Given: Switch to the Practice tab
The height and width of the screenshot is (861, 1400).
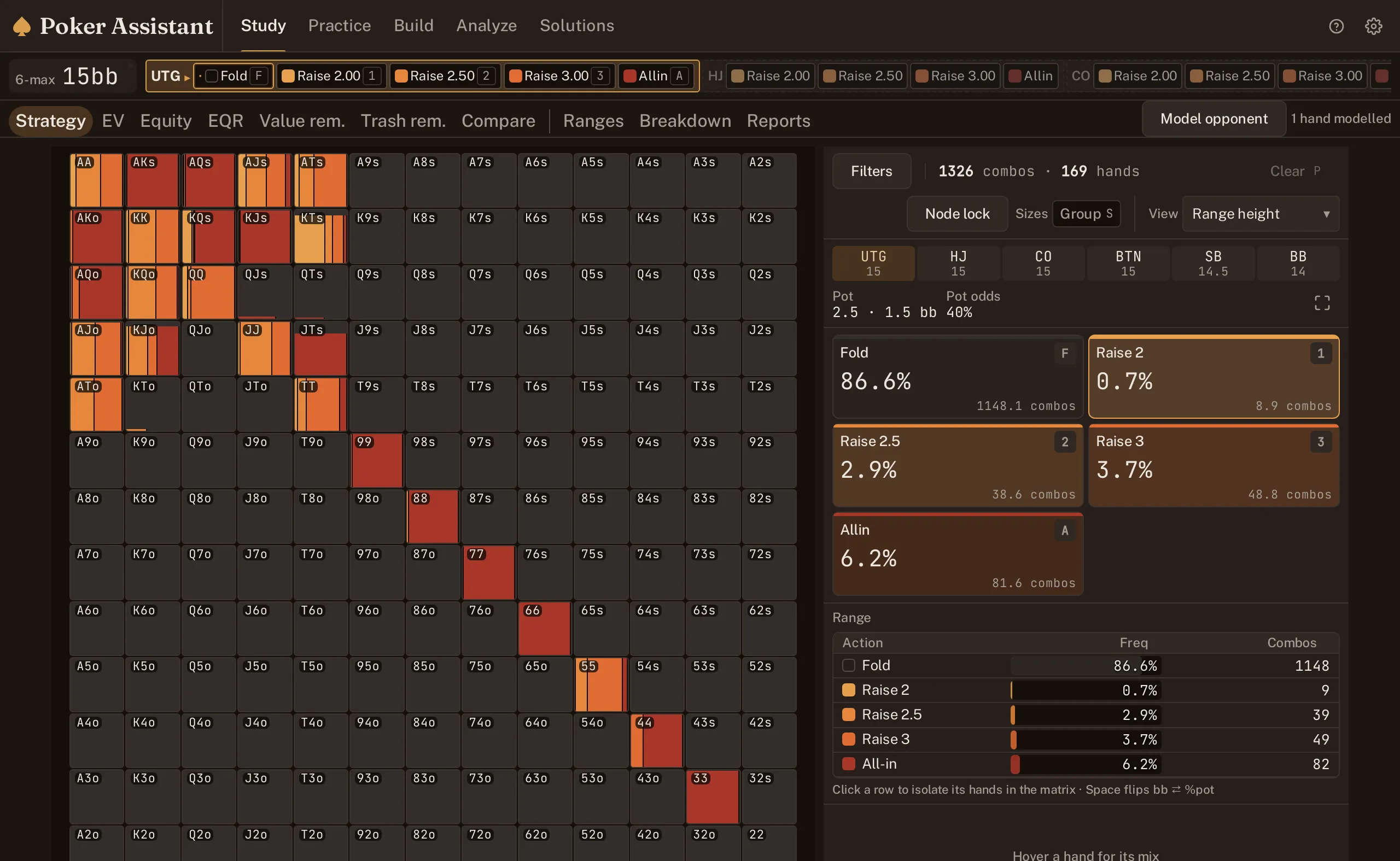Looking at the screenshot, I should coord(340,26).
